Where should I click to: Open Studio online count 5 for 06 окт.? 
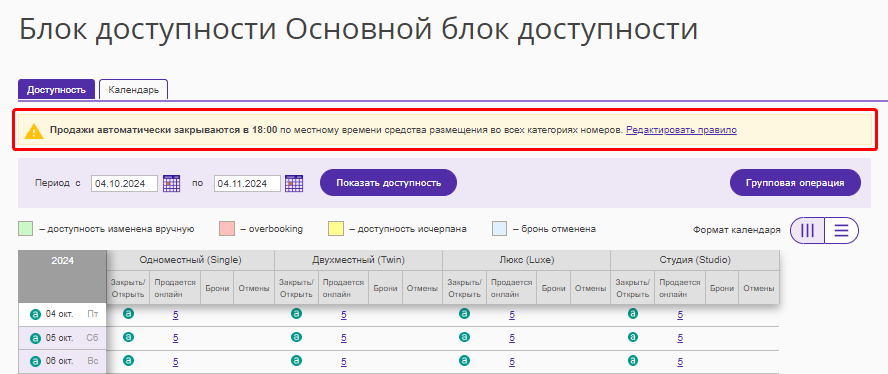[680, 362]
